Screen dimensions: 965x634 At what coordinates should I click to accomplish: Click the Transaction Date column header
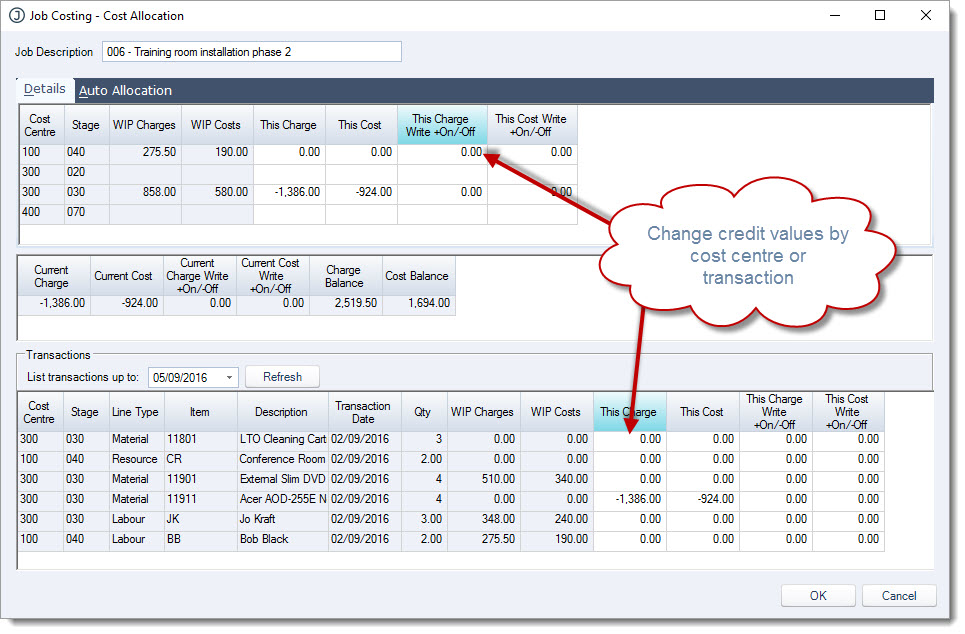(x=364, y=412)
